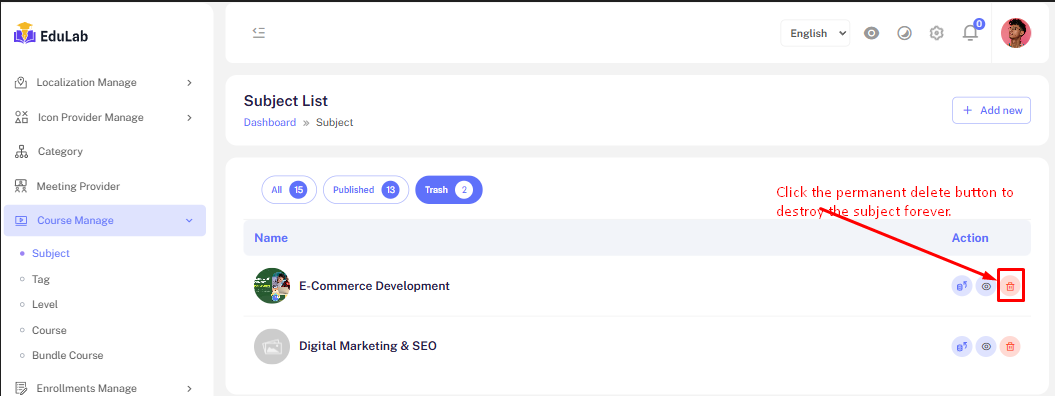This screenshot has height=396, width=1055.
Task: Open the language dropdown showing English
Action: (815, 33)
